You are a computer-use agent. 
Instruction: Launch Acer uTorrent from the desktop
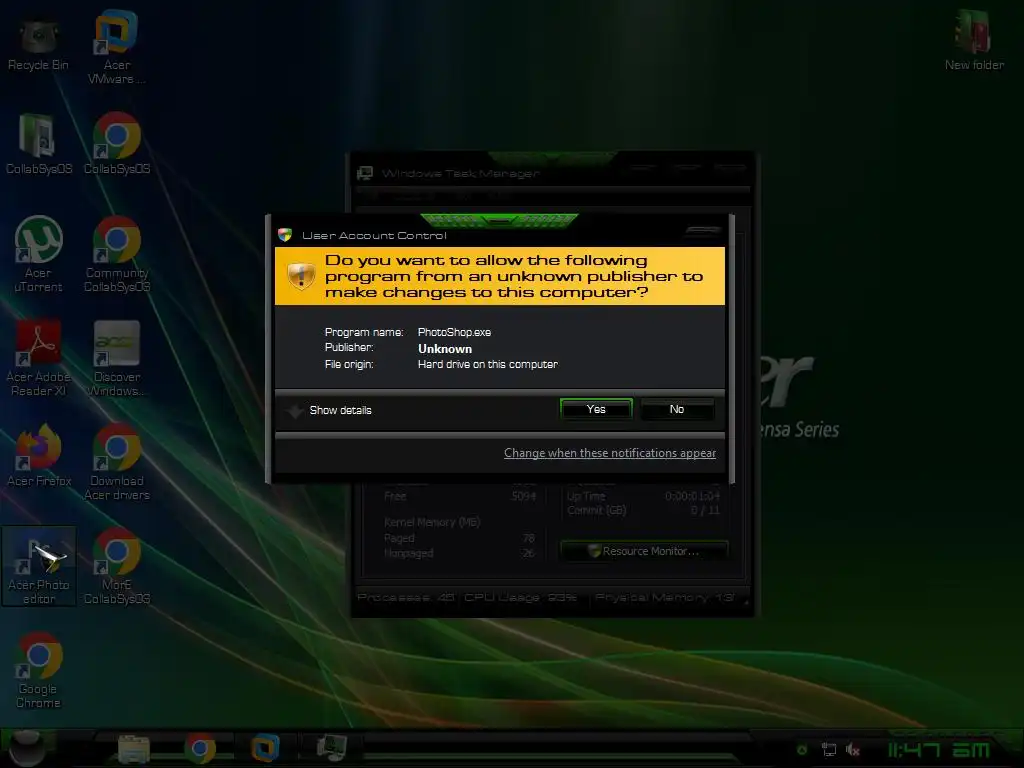(x=39, y=254)
